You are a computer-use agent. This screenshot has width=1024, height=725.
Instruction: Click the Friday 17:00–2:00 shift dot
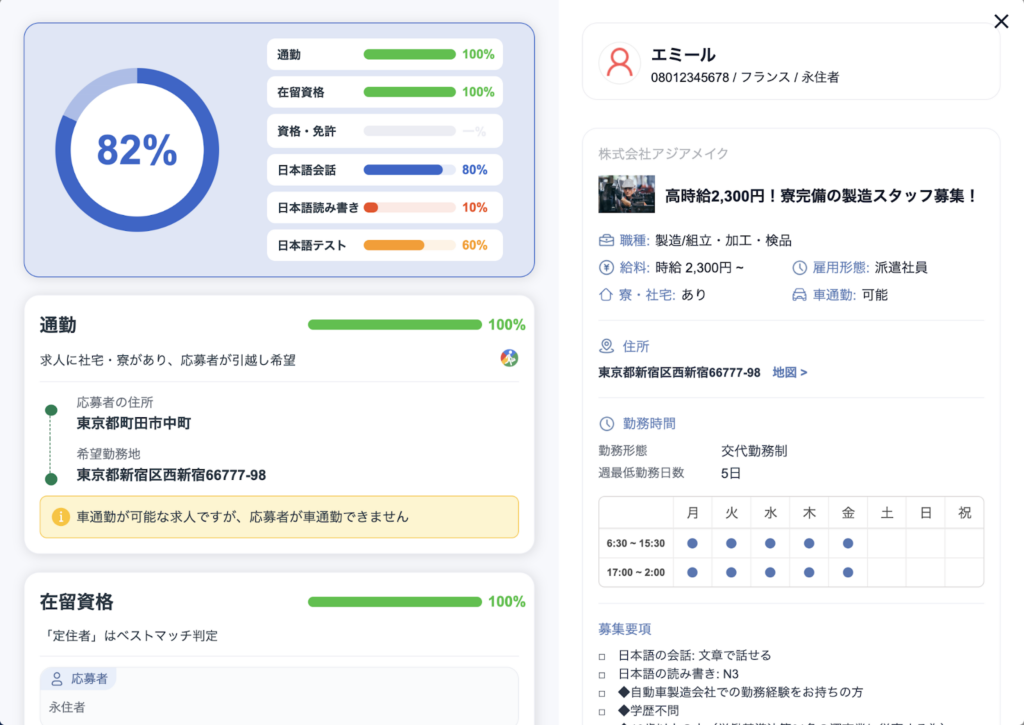[x=848, y=573]
